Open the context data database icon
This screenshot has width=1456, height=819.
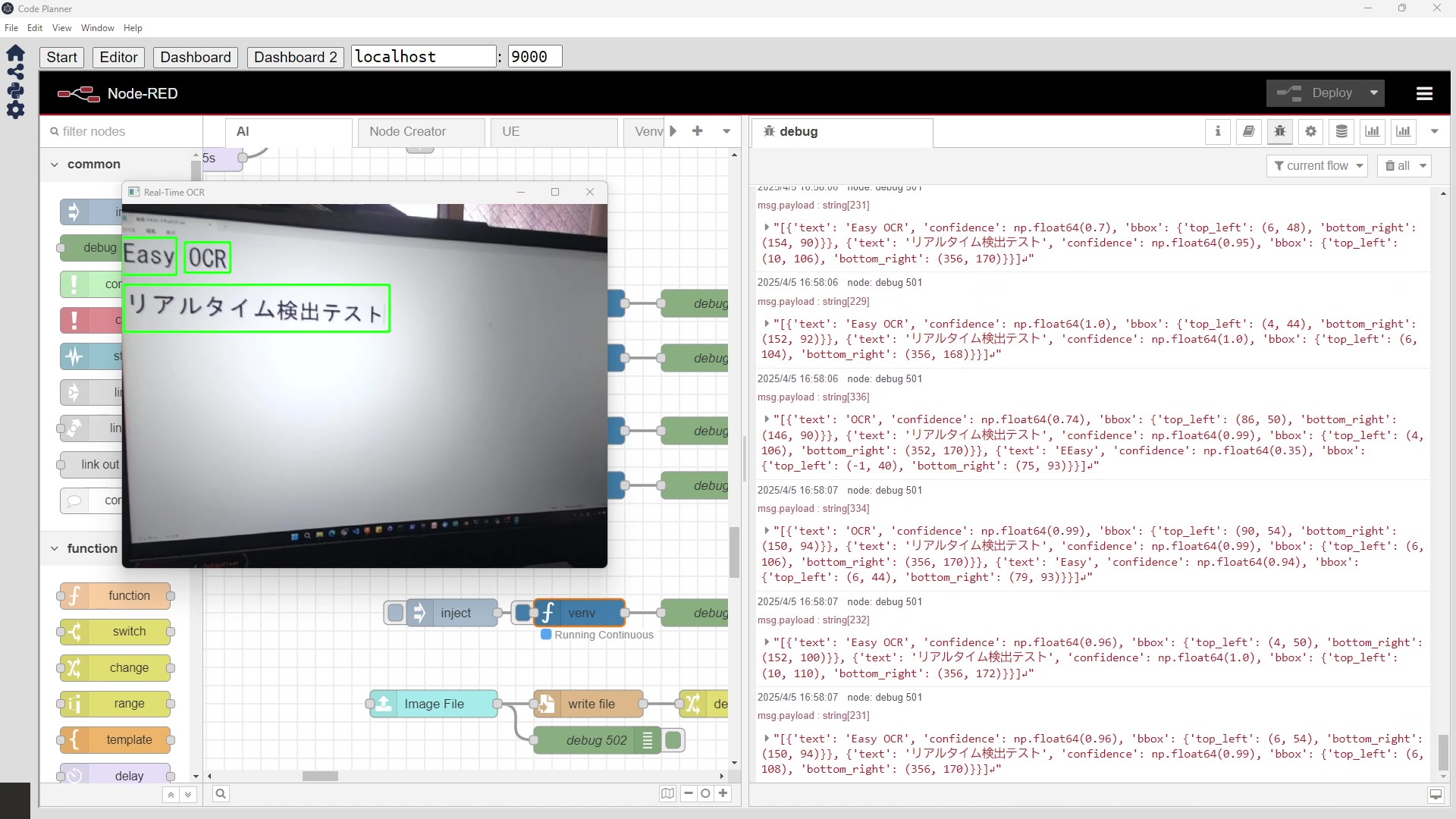1341,131
